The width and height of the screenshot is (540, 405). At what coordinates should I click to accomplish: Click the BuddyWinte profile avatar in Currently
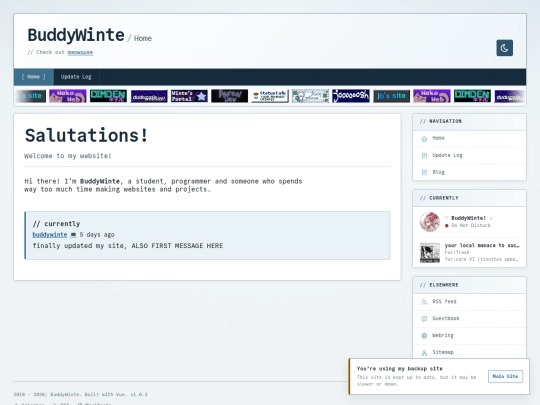[430, 222]
